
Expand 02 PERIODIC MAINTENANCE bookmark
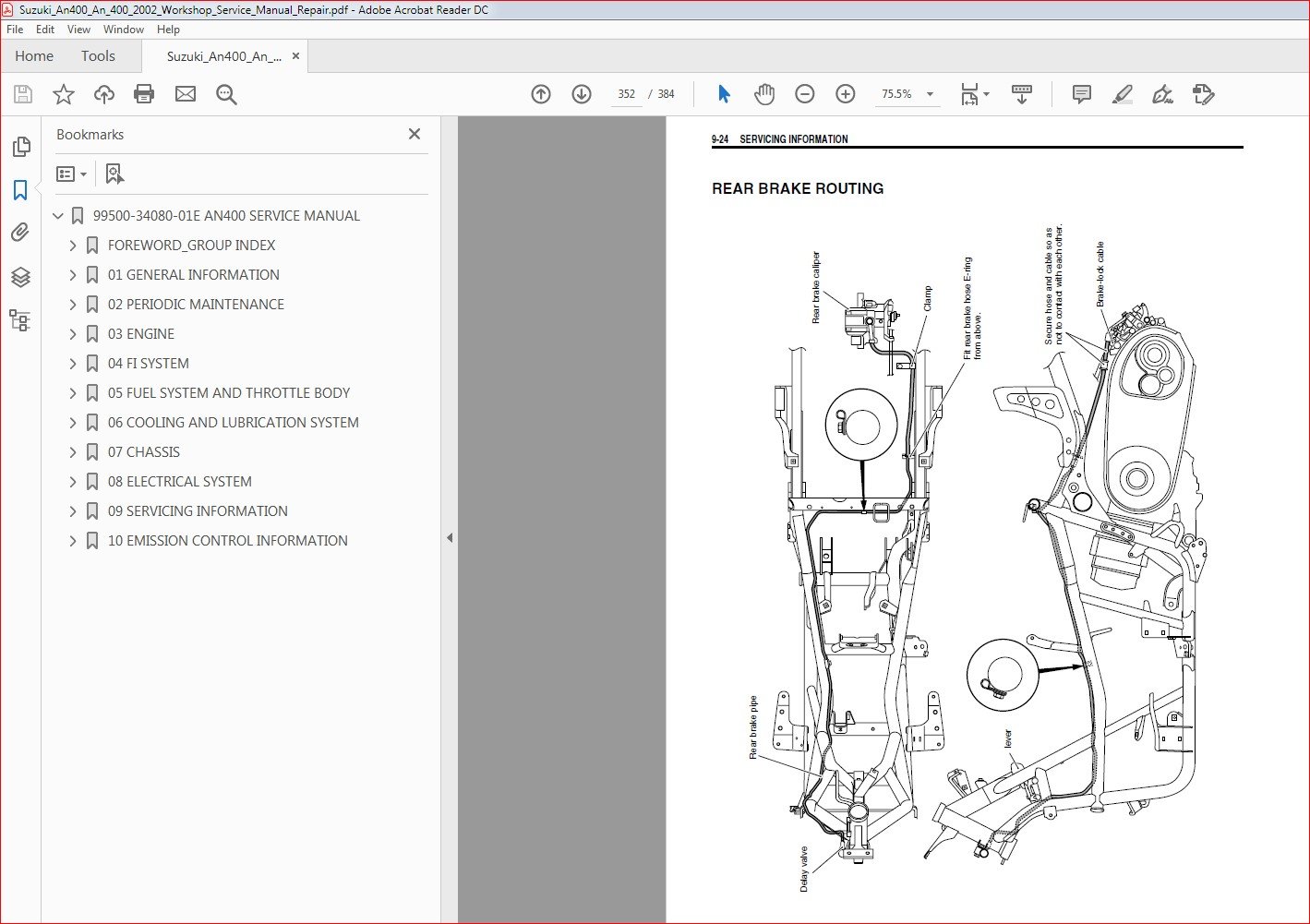pyautogui.click(x=73, y=305)
